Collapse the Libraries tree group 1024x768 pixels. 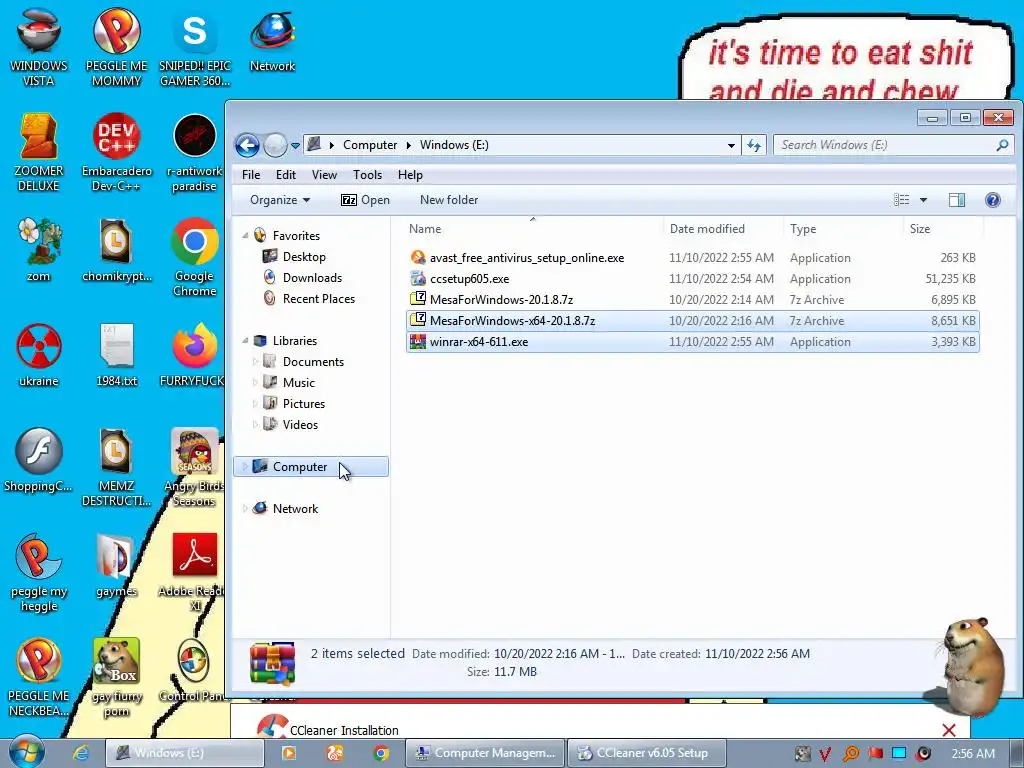click(246, 341)
